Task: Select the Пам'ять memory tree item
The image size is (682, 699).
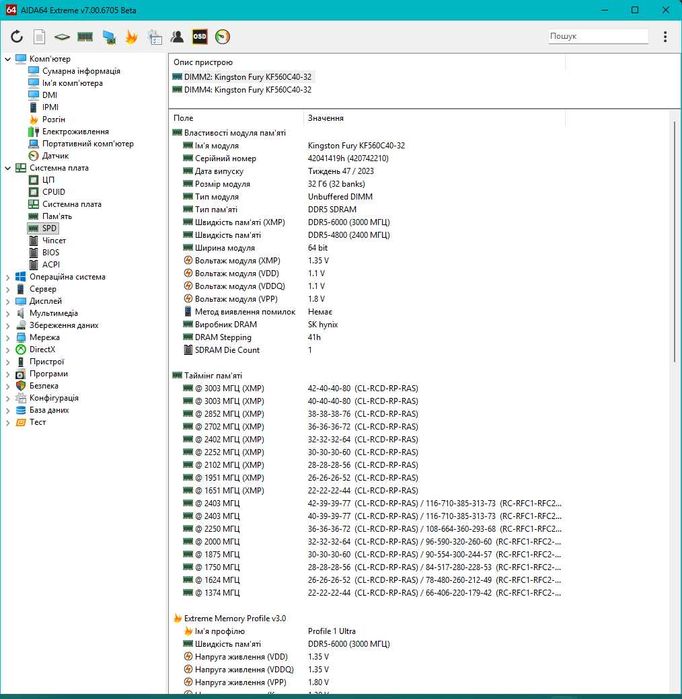Action: 57,216
